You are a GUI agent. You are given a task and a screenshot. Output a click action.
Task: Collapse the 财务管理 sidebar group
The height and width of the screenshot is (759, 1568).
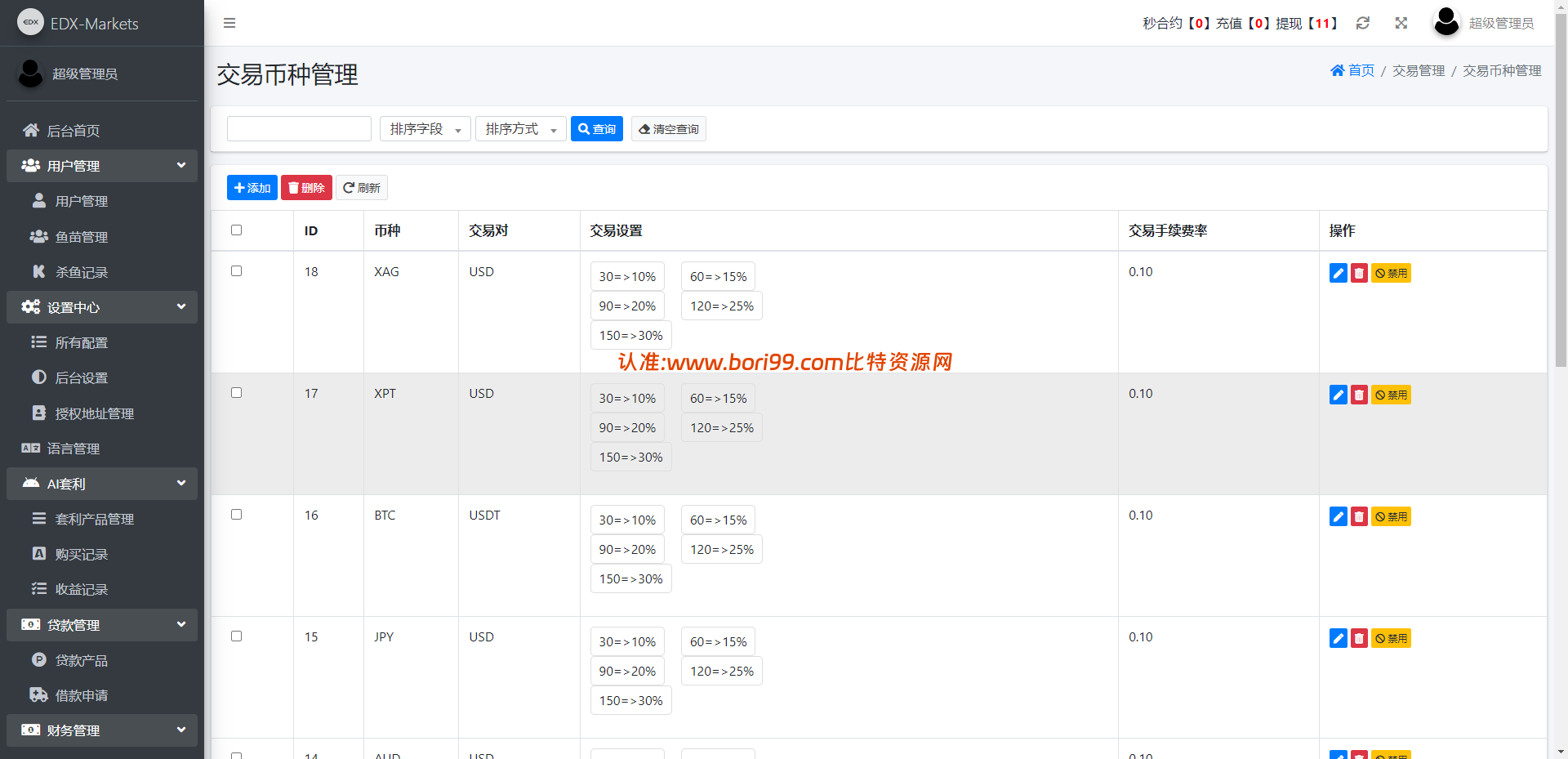(x=102, y=730)
